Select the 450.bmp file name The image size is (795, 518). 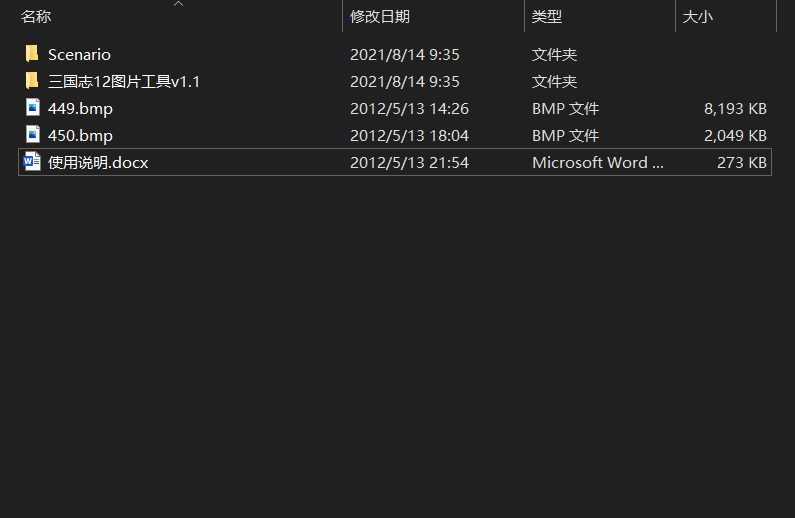click(x=80, y=135)
